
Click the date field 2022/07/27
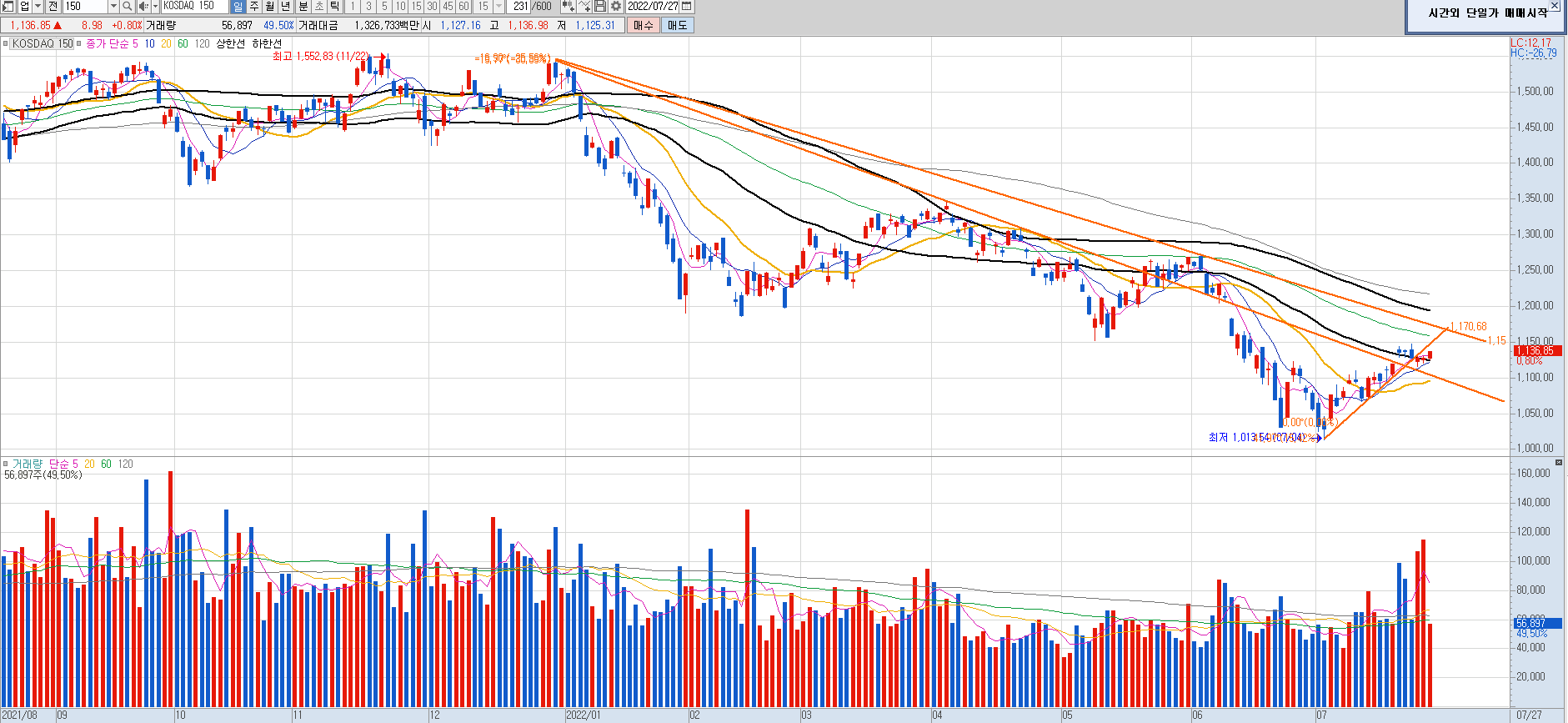tap(654, 6)
